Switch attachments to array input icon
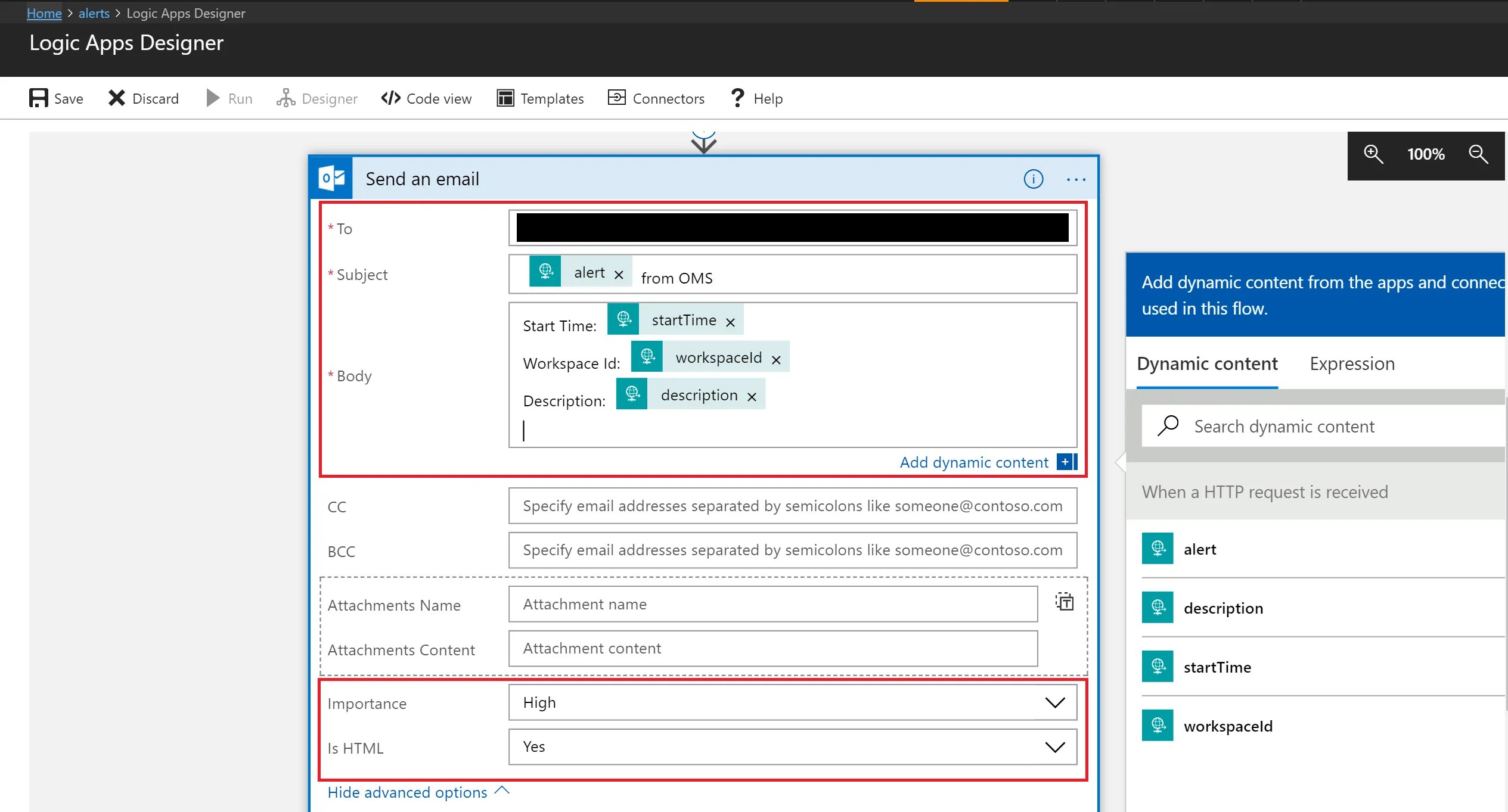Viewport: 1508px width, 812px height. pos(1065,602)
